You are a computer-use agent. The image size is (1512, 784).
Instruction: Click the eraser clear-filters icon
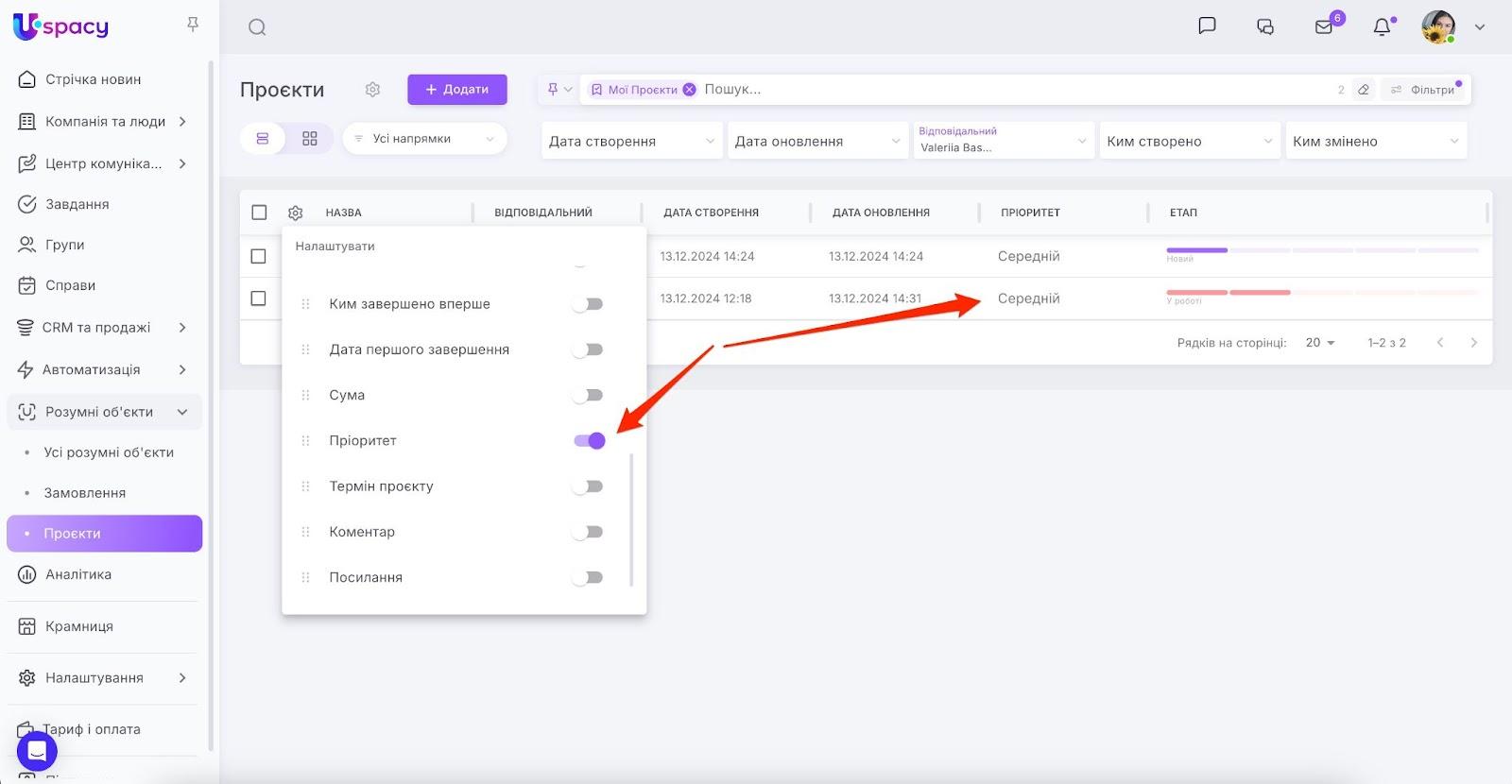click(x=1363, y=90)
